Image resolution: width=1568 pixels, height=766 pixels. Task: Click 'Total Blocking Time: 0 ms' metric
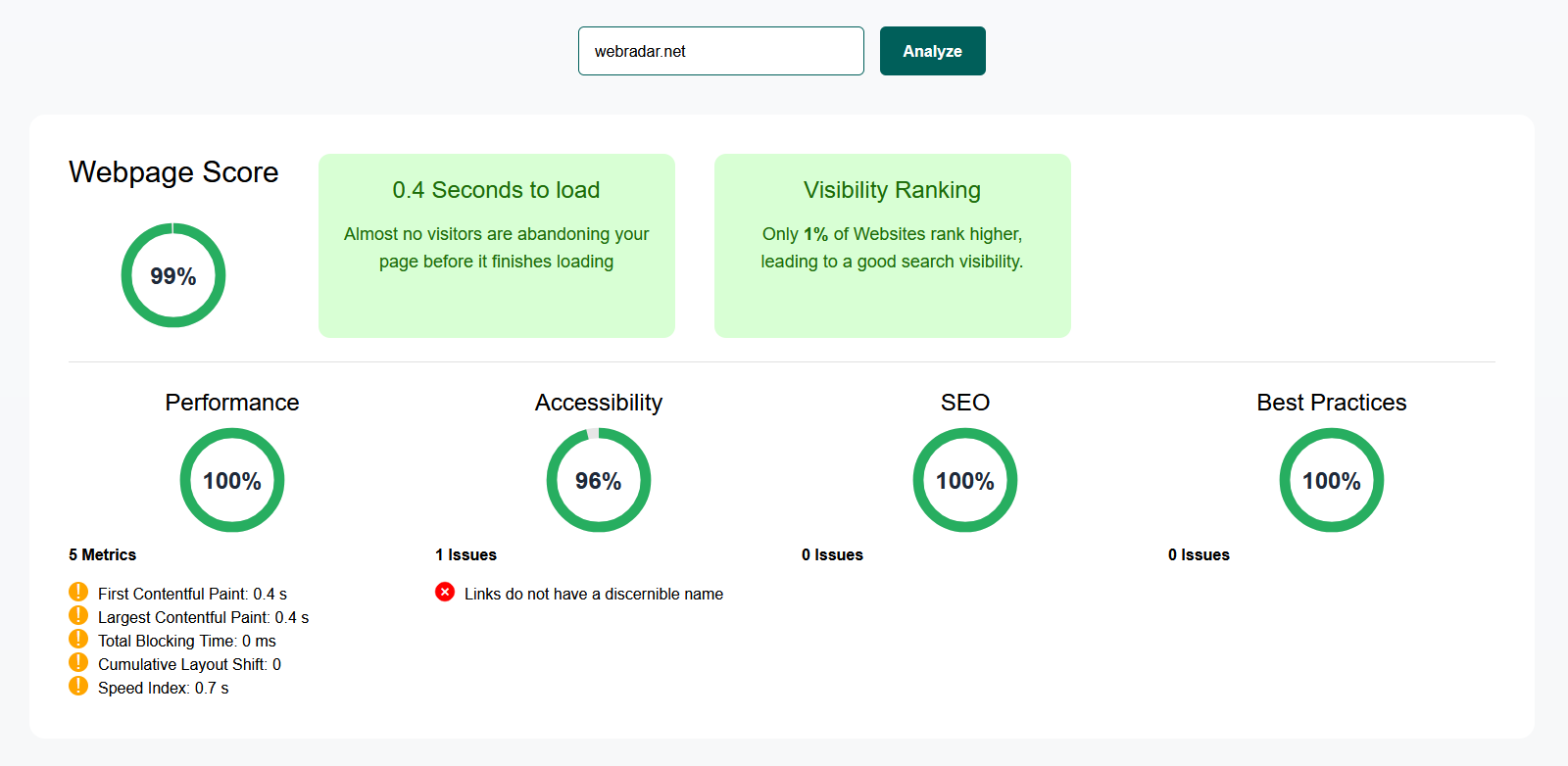pyautogui.click(x=187, y=641)
